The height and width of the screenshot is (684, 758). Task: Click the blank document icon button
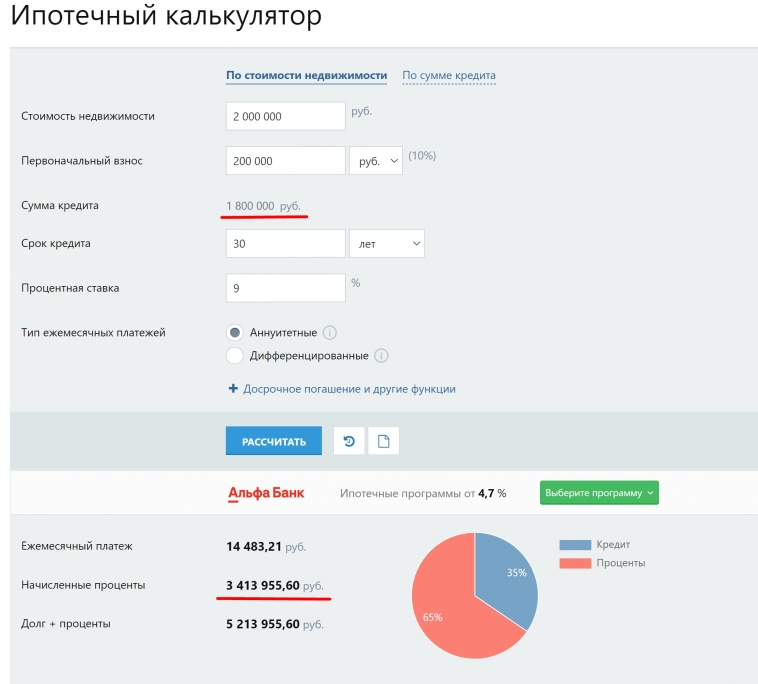(x=383, y=441)
